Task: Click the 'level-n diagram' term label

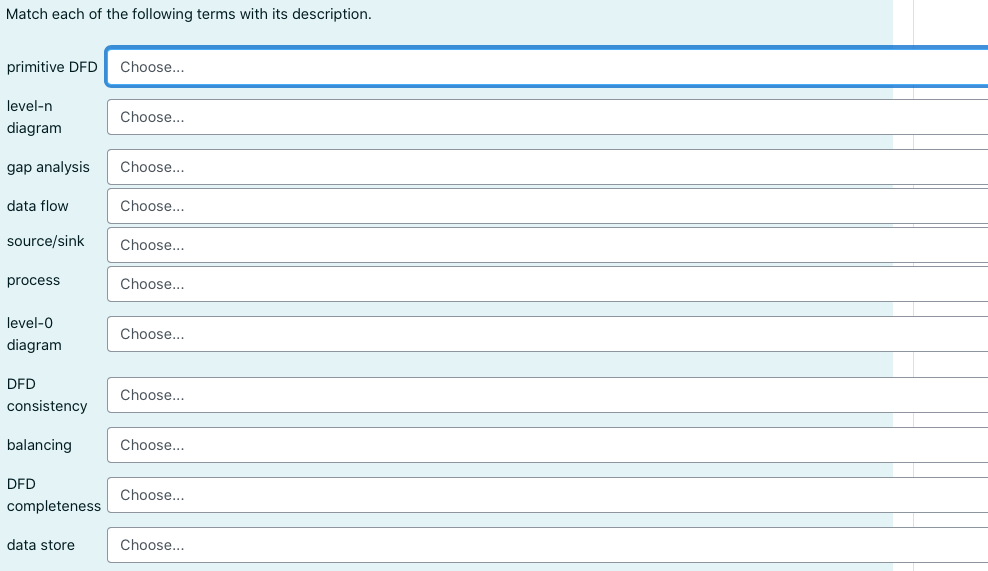Action: 34,117
